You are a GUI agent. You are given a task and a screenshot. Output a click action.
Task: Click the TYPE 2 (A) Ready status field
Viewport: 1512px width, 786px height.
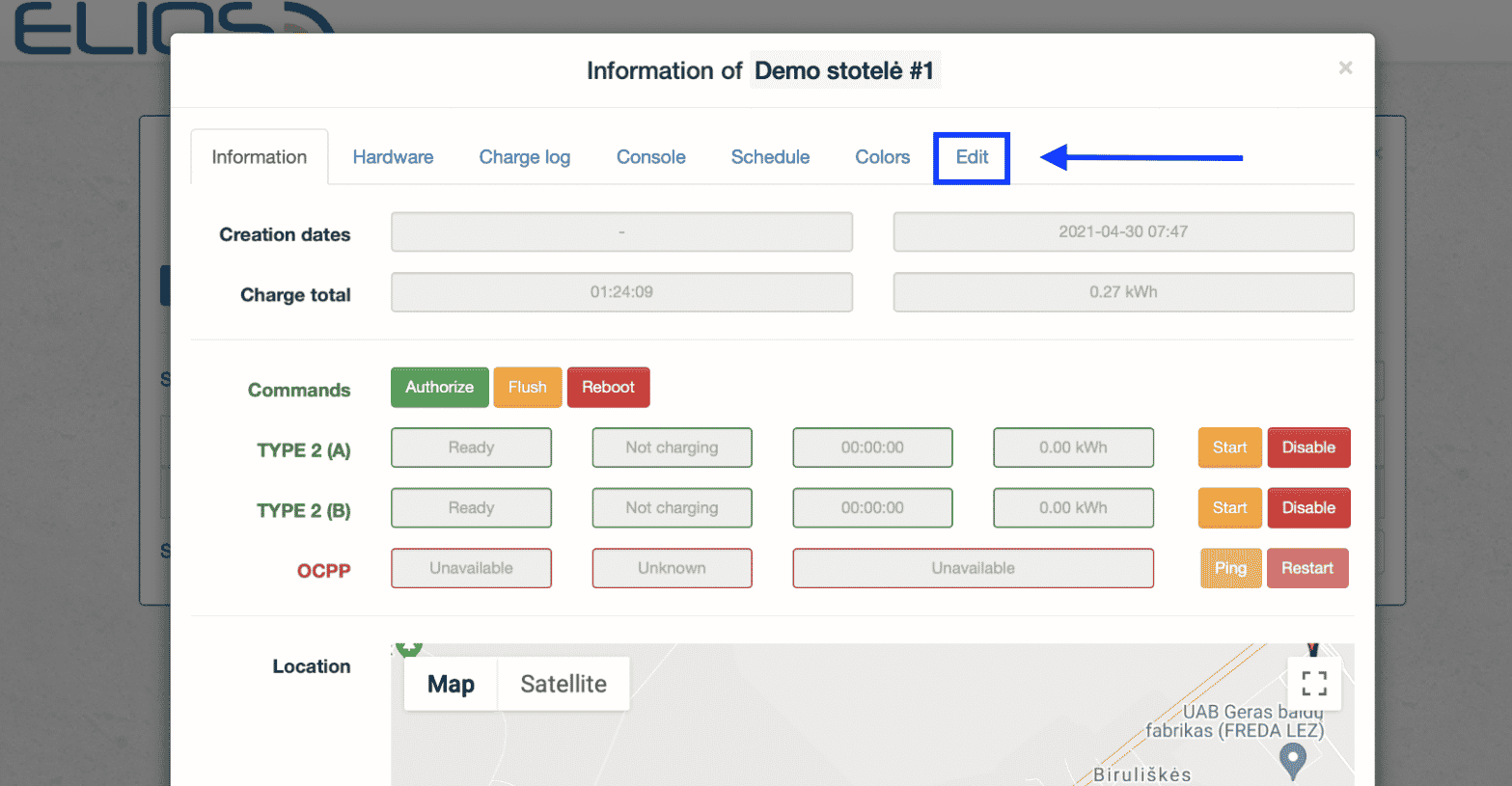pyautogui.click(x=471, y=447)
